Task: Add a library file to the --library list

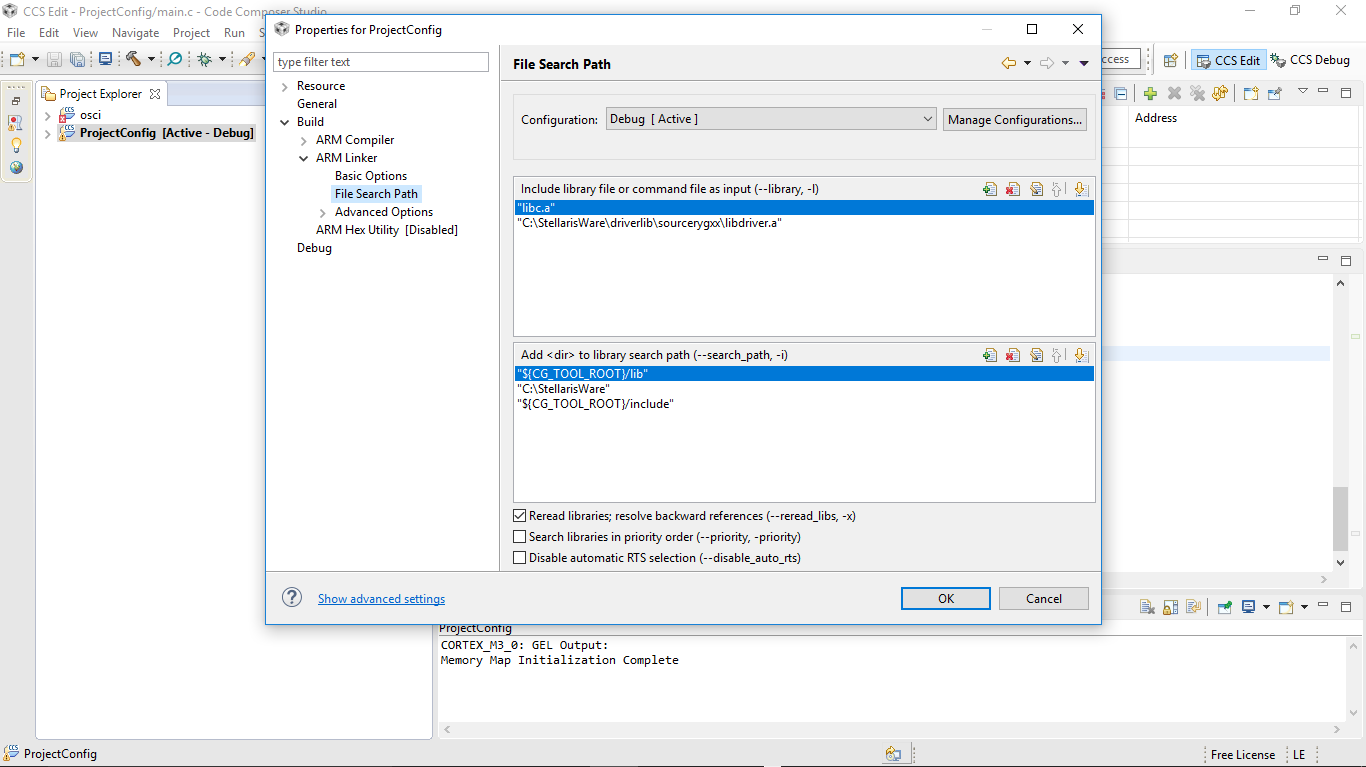Action: 990,189
